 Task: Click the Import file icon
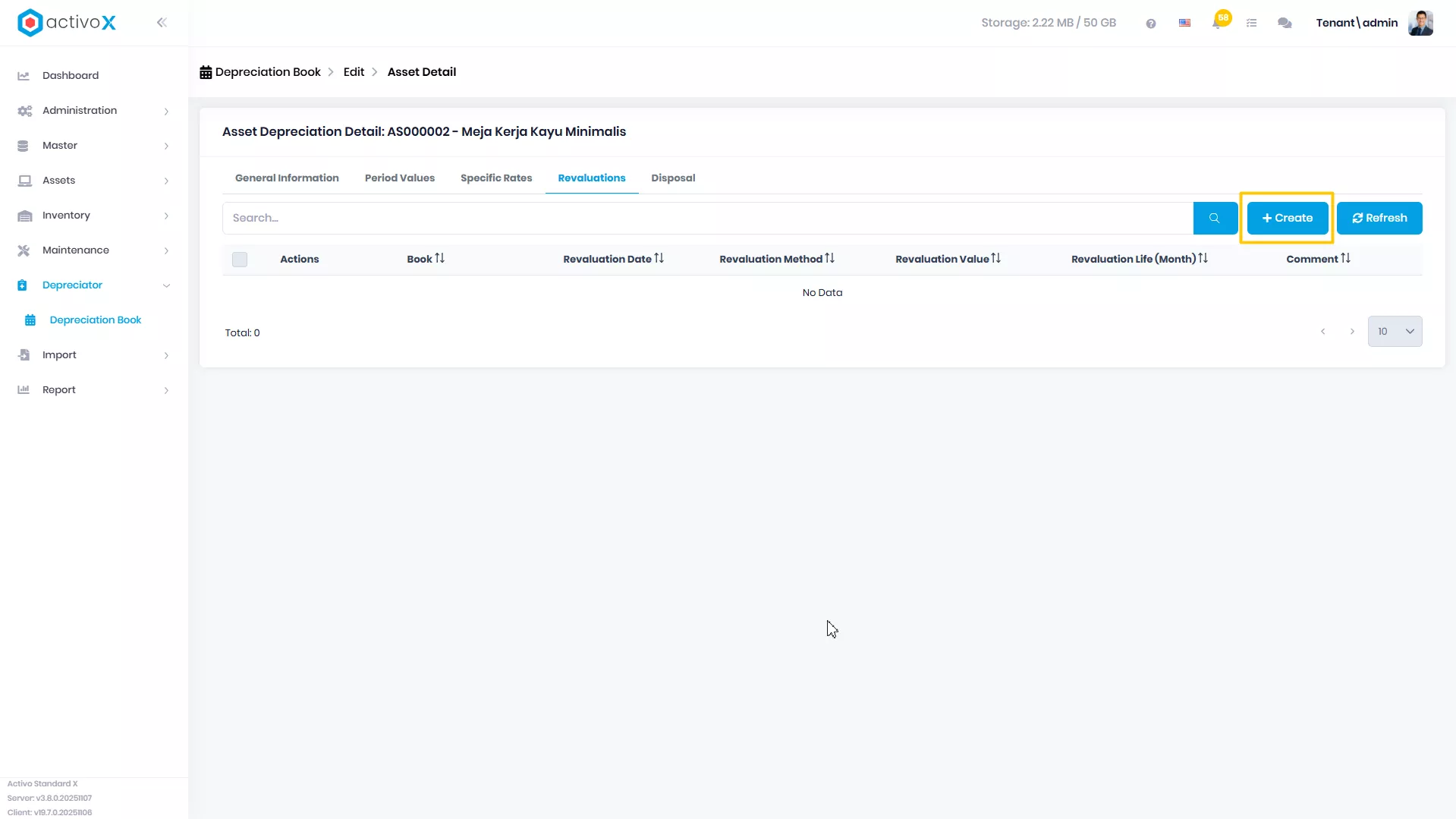click(24, 355)
